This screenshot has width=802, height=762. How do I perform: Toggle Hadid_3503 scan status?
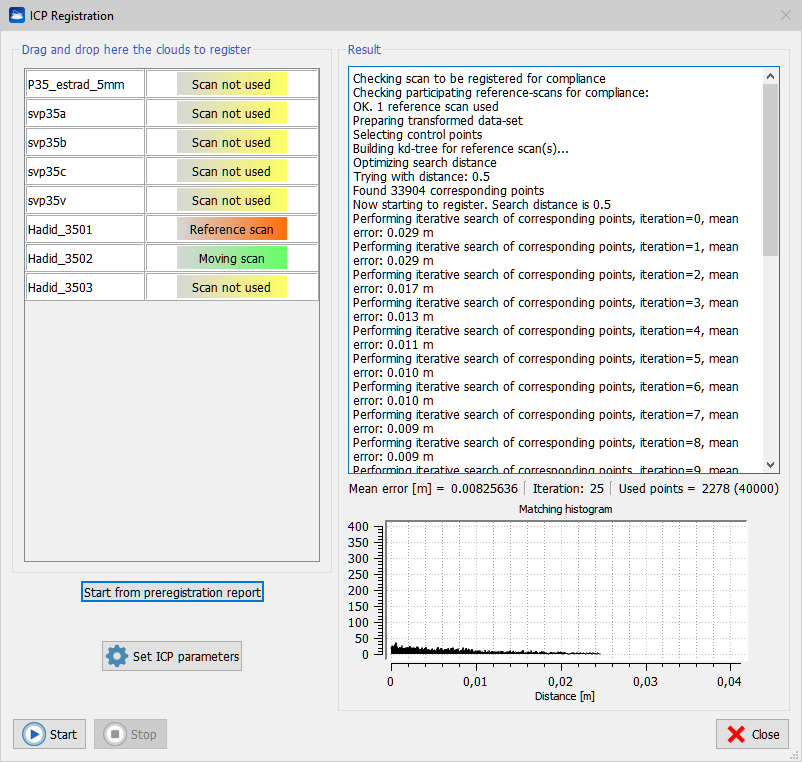point(232,287)
